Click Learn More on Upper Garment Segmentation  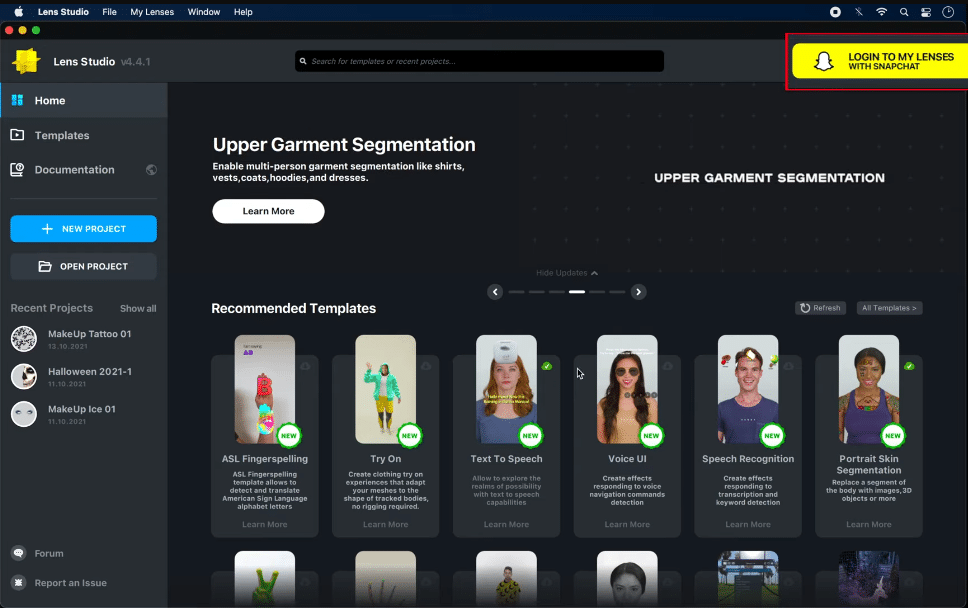269,211
